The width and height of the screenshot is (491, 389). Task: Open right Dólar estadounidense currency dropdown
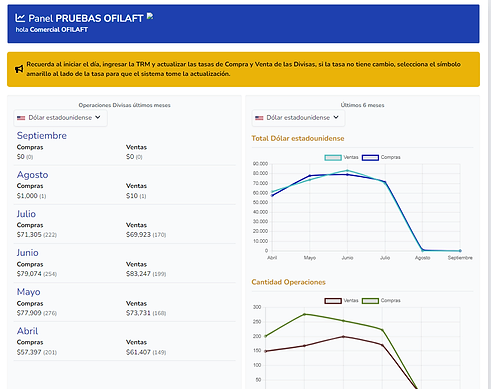tap(298, 118)
